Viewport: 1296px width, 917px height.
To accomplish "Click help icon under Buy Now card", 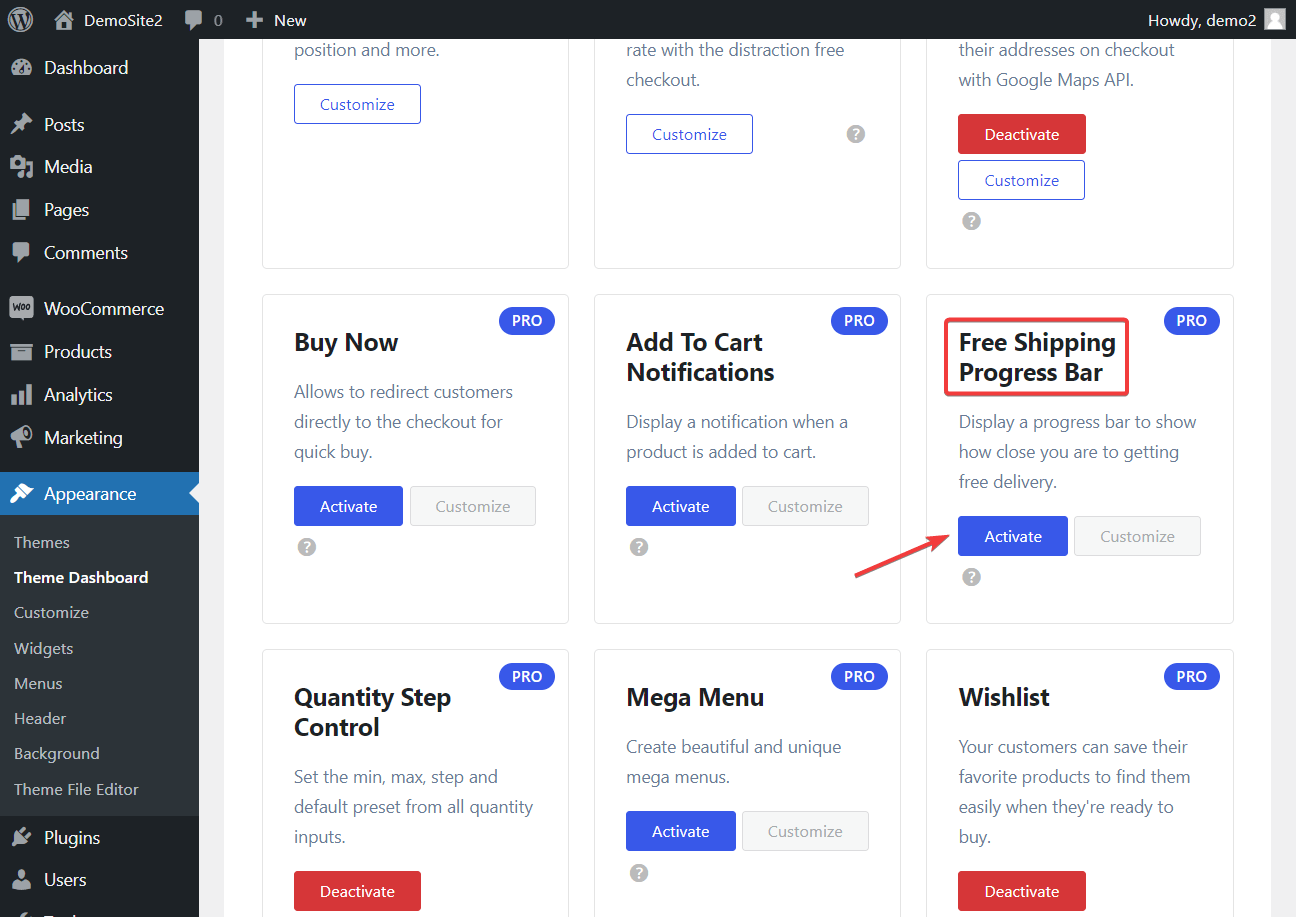I will pos(307,547).
